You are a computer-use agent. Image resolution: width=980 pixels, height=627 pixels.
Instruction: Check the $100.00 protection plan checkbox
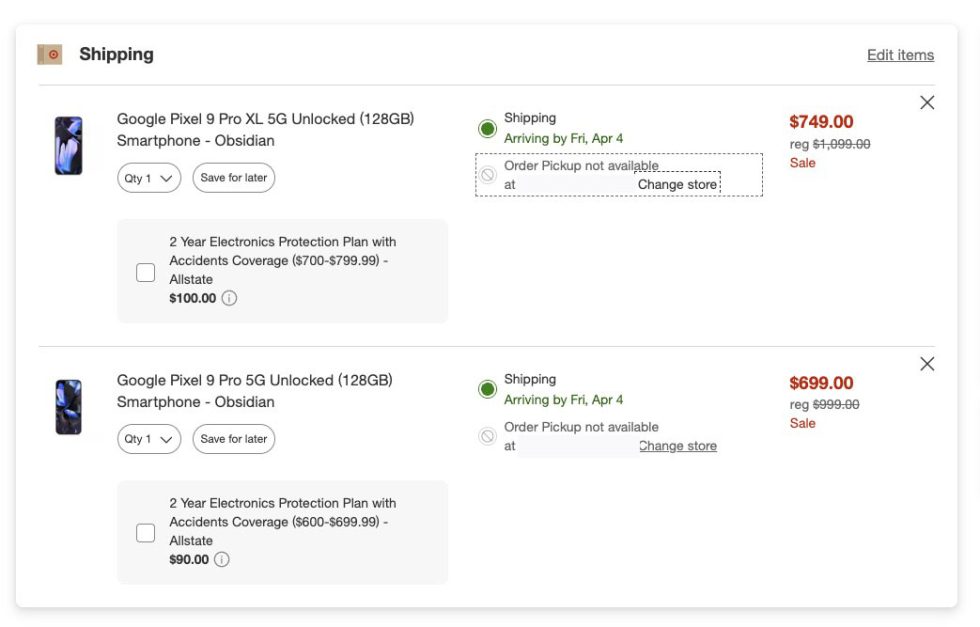click(x=144, y=270)
